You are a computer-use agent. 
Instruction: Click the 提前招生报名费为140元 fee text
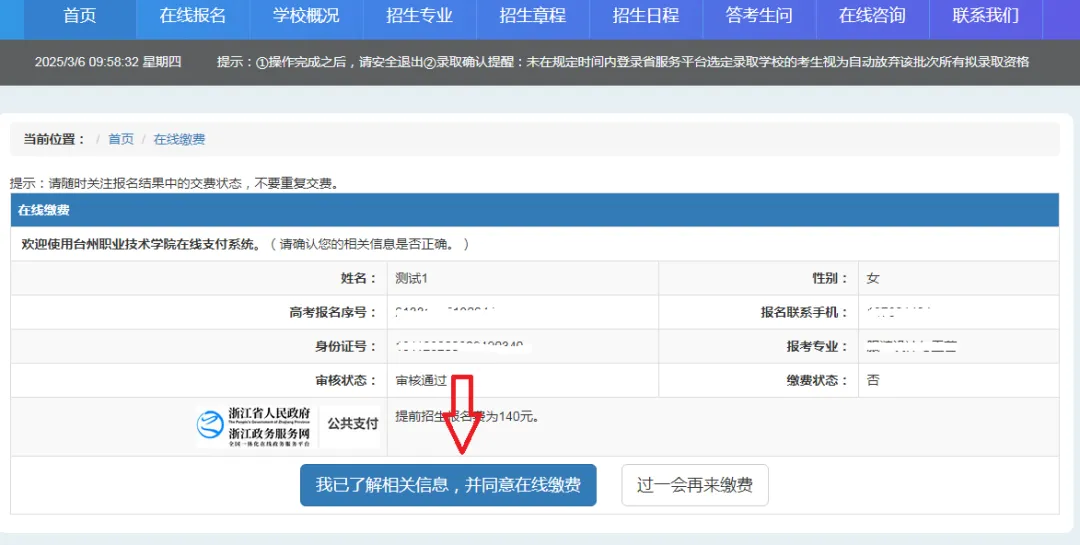coord(467,416)
